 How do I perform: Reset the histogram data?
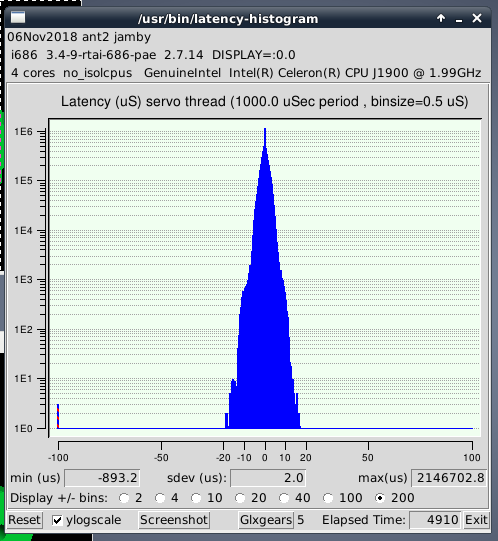pyautogui.click(x=25, y=520)
